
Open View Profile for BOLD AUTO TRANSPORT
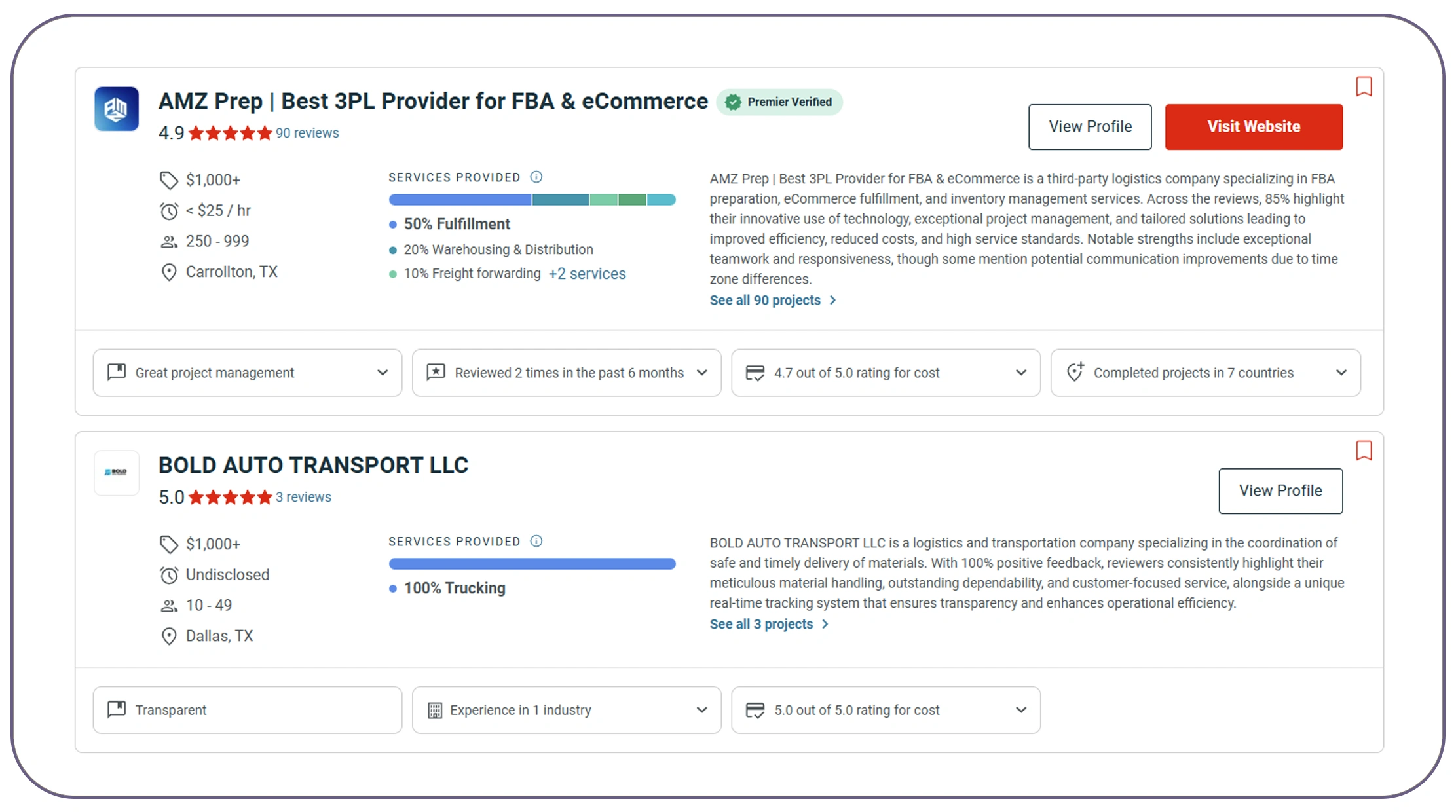point(1280,490)
